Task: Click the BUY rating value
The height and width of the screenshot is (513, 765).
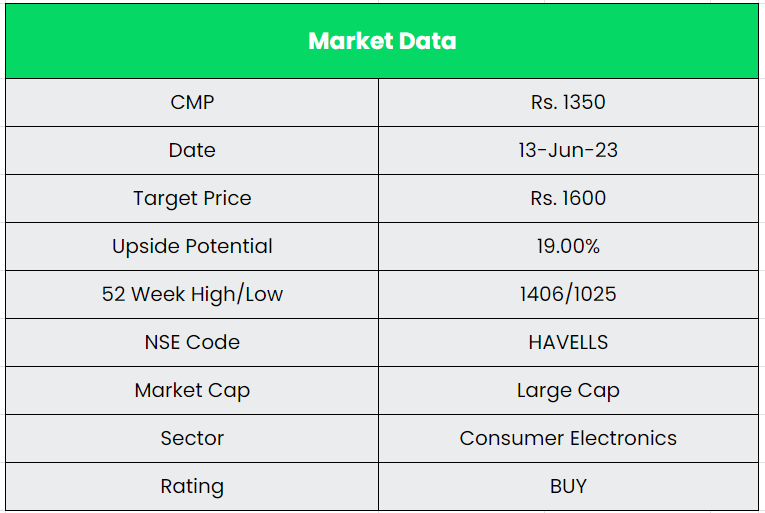Action: point(568,486)
